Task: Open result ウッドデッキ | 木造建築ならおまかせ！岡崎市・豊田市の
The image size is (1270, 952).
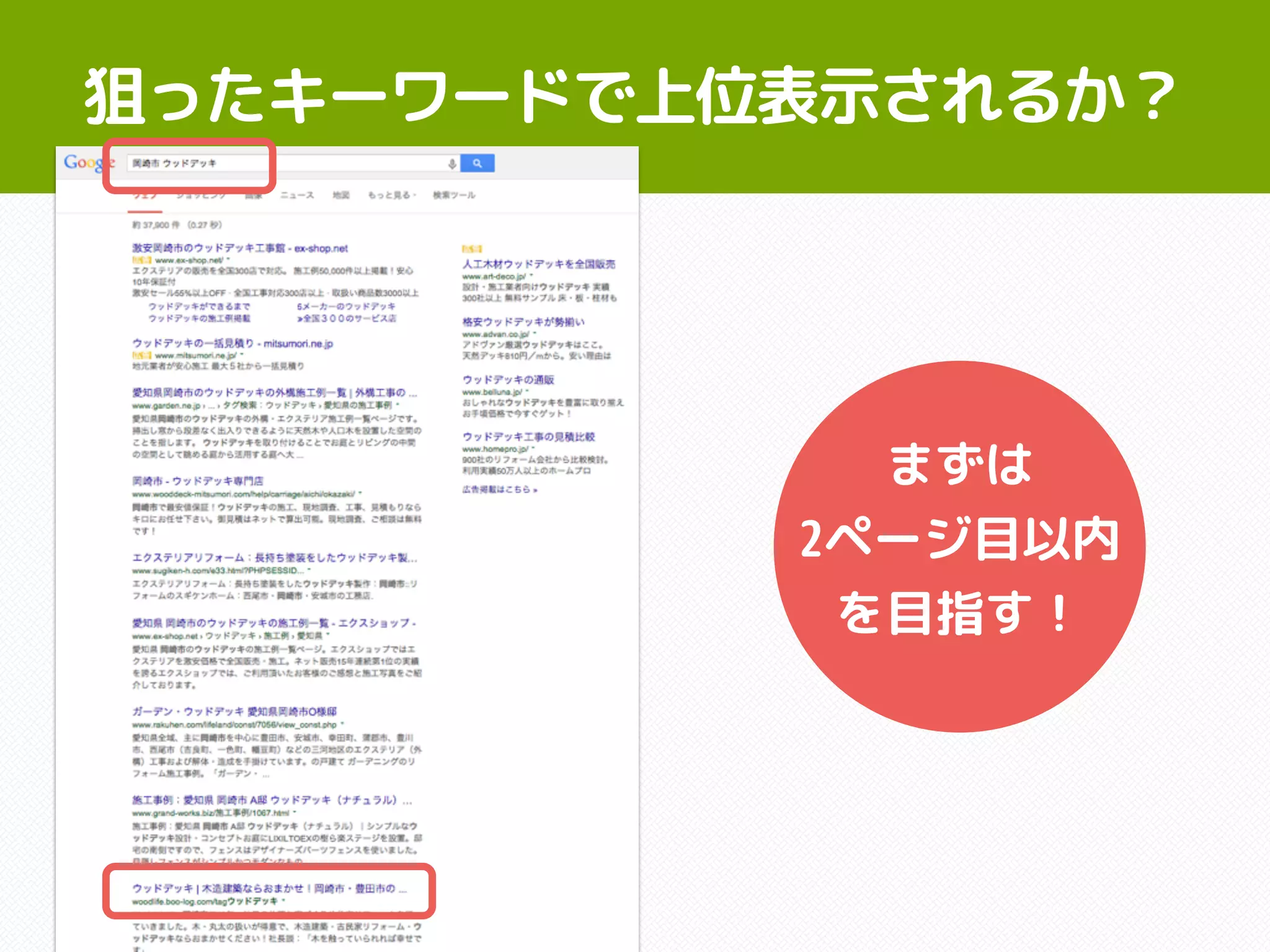Action: (270, 889)
